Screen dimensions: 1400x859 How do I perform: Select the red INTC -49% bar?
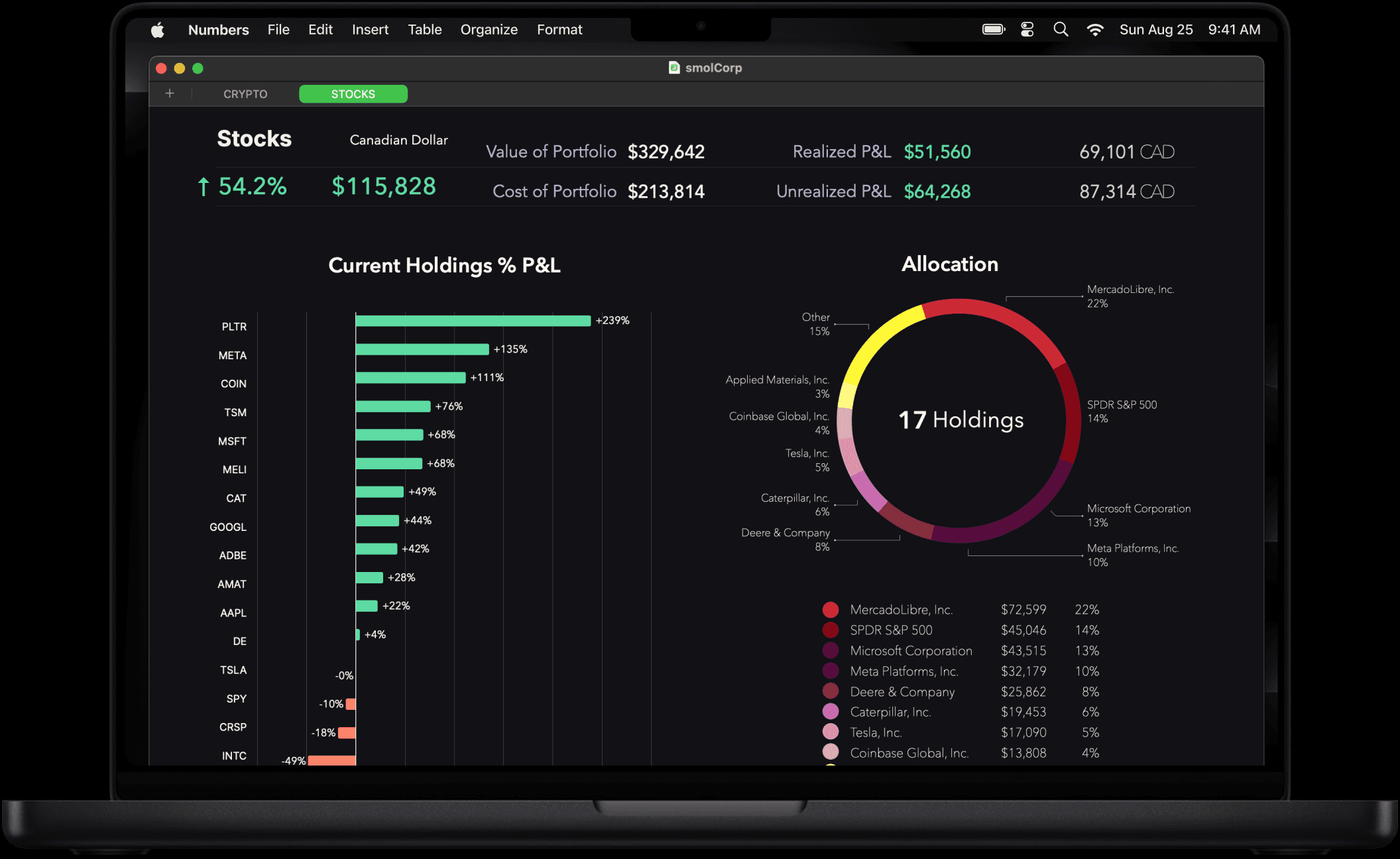click(x=331, y=760)
